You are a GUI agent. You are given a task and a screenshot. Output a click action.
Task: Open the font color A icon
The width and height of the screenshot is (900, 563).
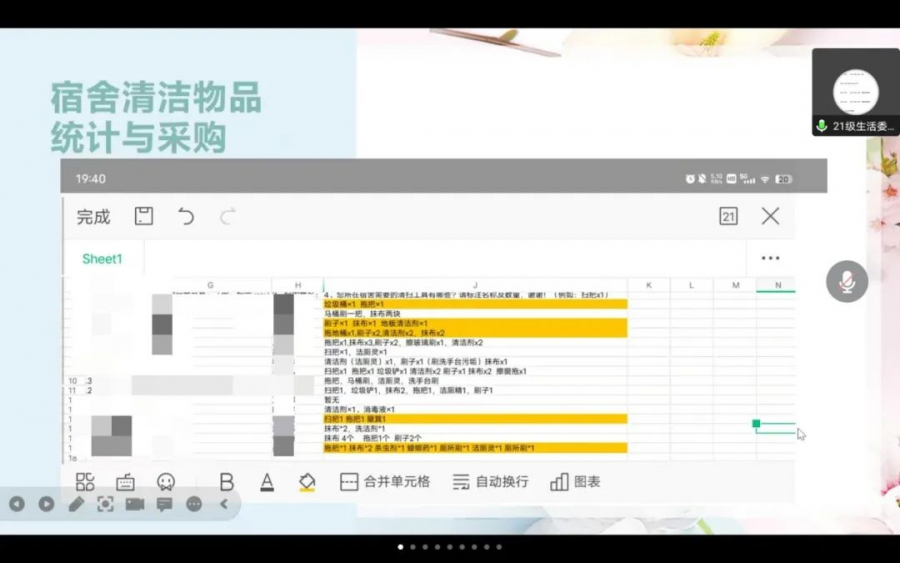(x=267, y=482)
